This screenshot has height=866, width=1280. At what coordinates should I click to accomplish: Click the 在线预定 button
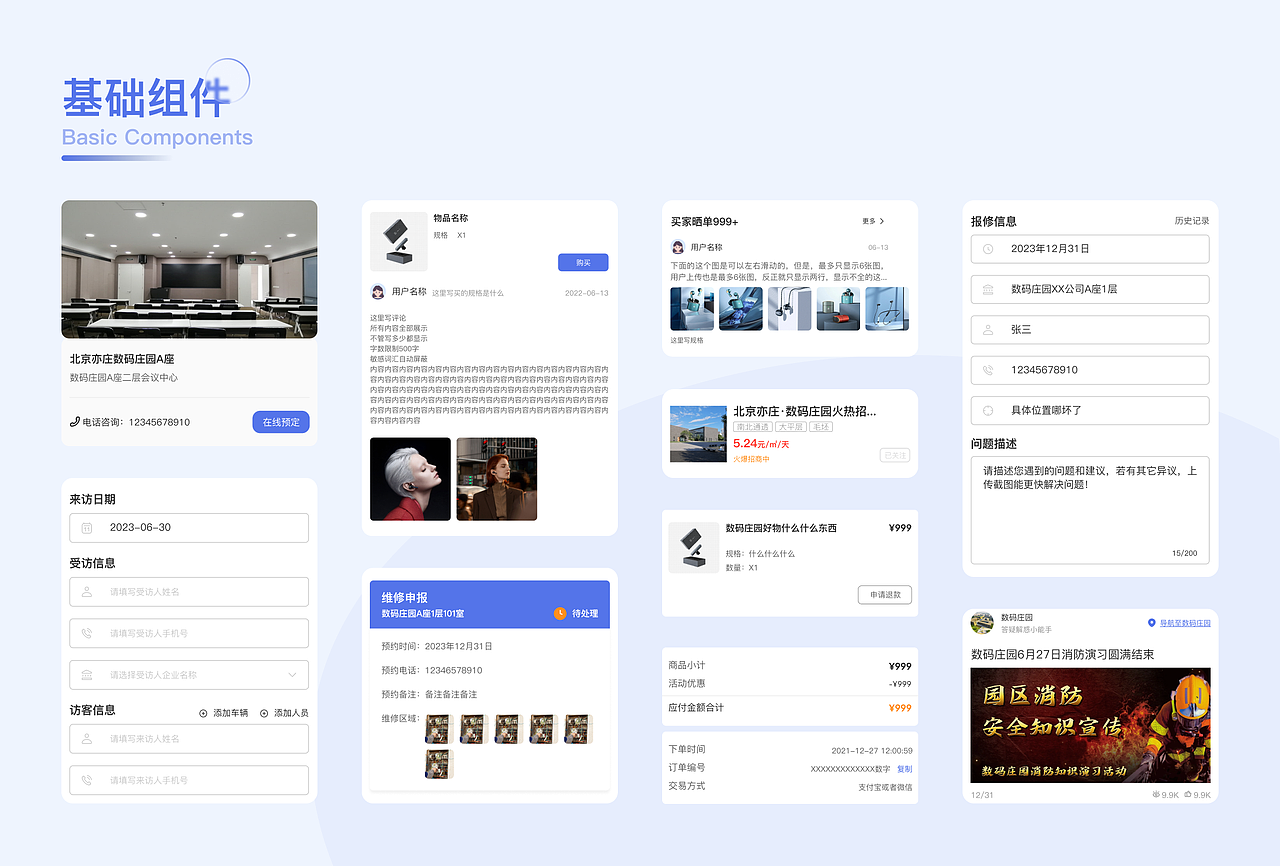tap(281, 422)
